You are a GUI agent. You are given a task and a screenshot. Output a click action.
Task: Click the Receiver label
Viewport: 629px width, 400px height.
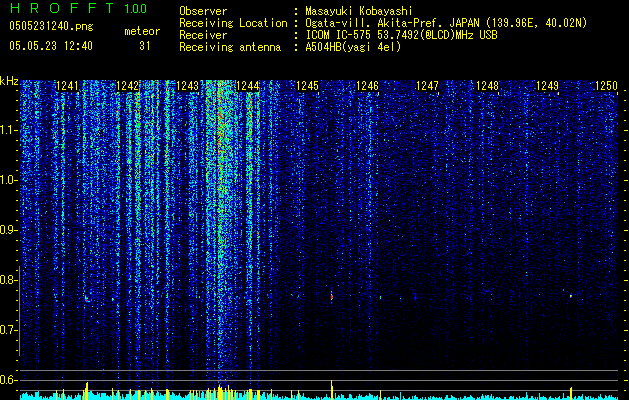click(203, 35)
